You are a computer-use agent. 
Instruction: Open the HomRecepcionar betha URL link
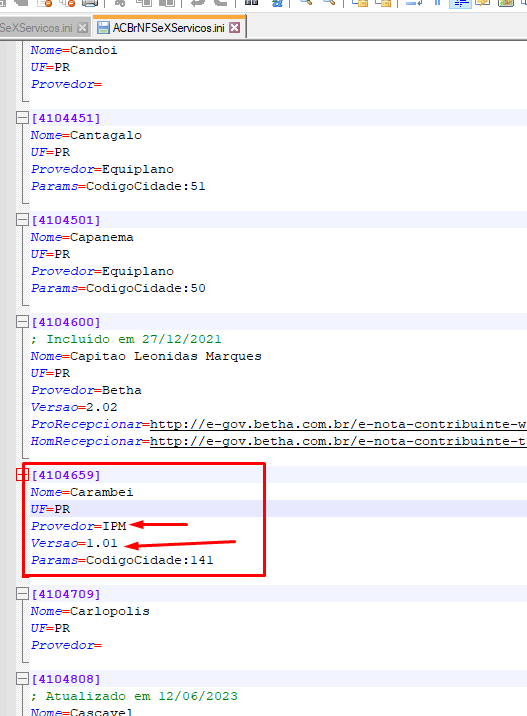click(x=338, y=441)
